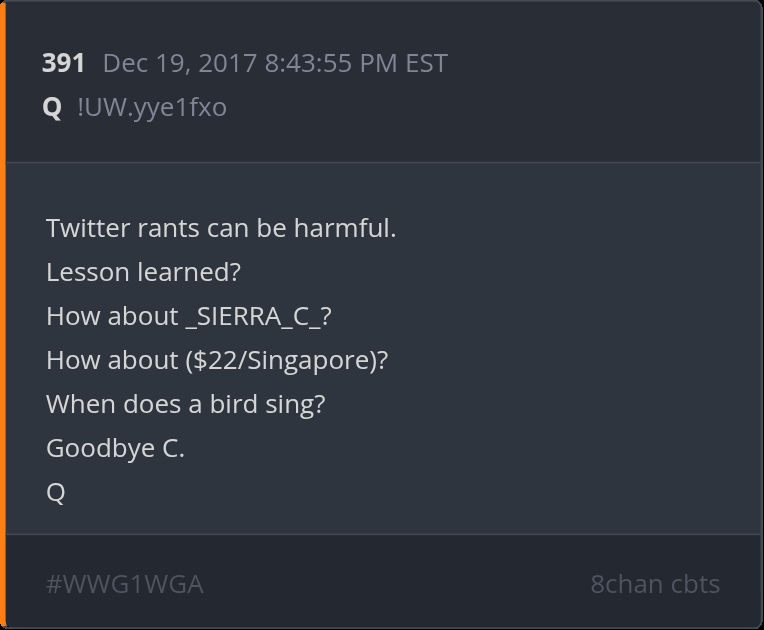Screen dimensions: 764x630
Task: Click the 8:43:55 PM EST time
Action: click(x=356, y=63)
